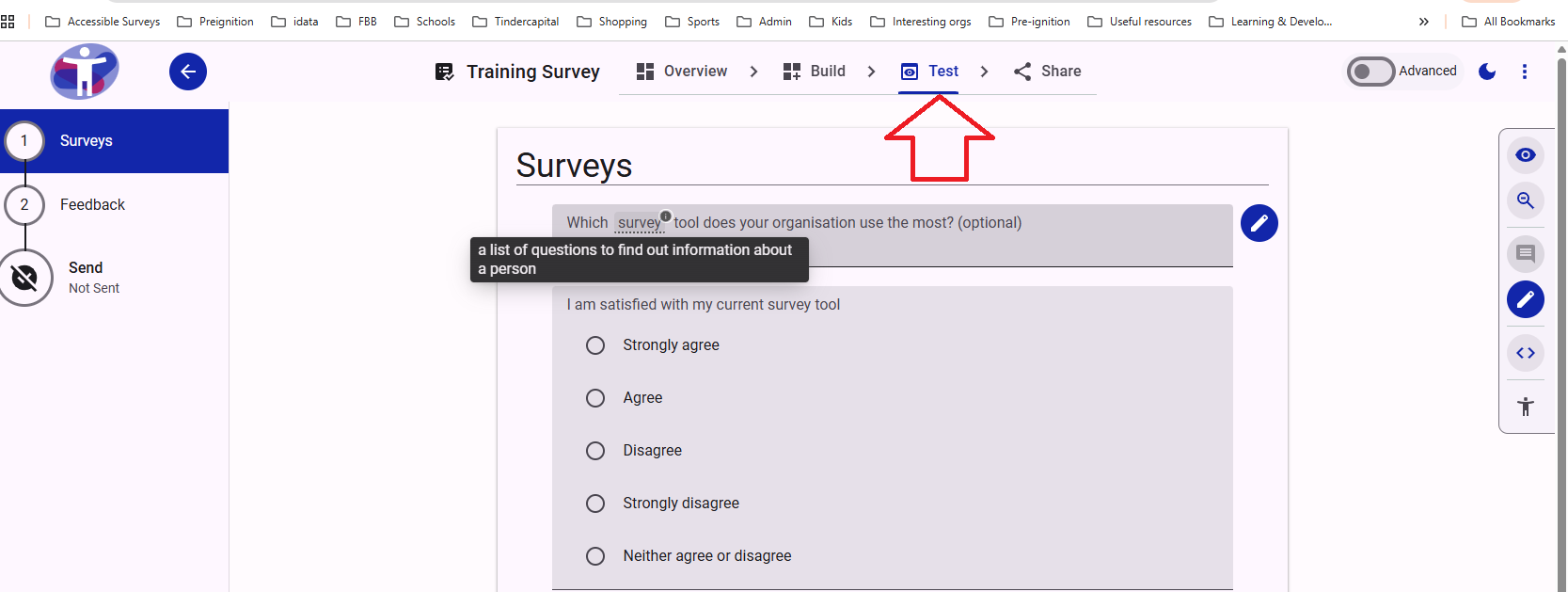1568x592 pixels.
Task: Select the Strongly agree radio option
Action: tap(595, 345)
